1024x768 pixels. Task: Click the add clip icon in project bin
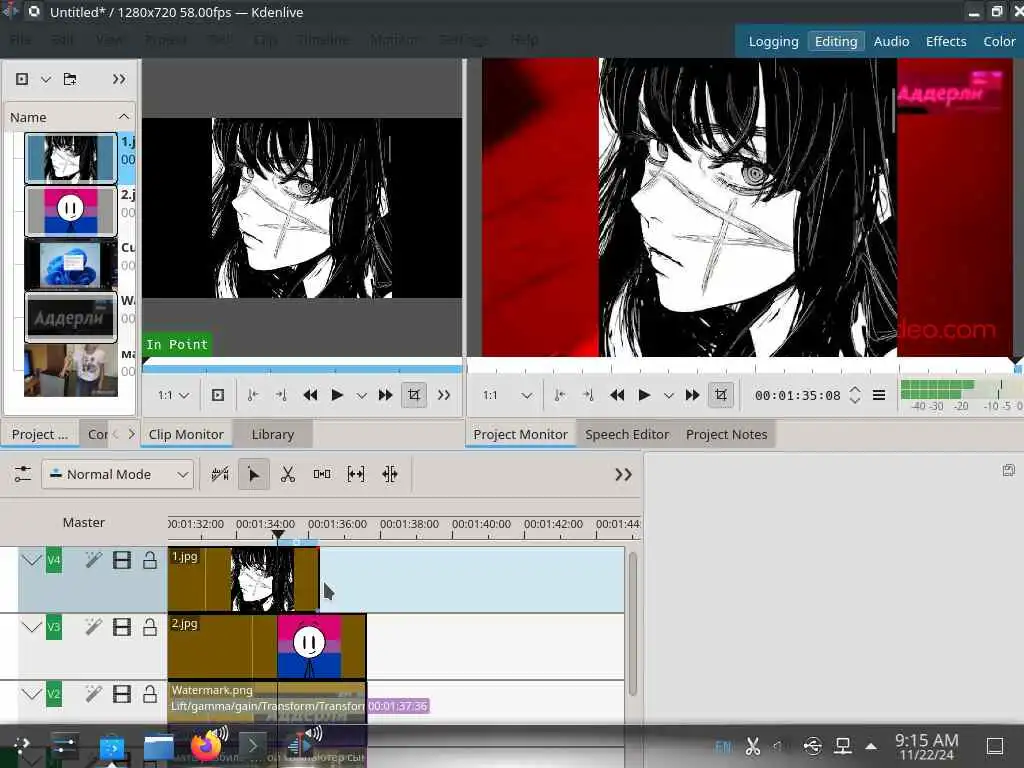click(22, 79)
